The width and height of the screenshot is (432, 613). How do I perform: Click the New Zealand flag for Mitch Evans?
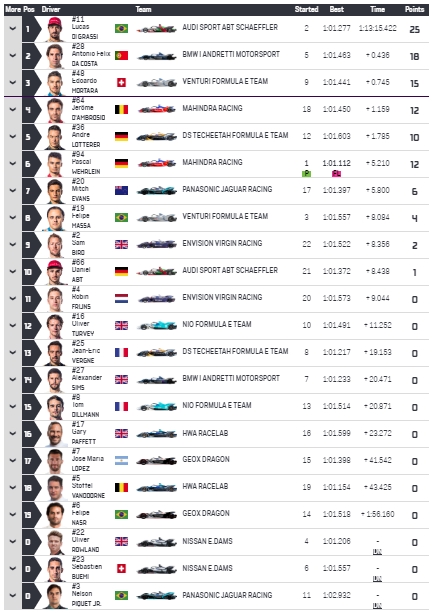click(x=121, y=190)
